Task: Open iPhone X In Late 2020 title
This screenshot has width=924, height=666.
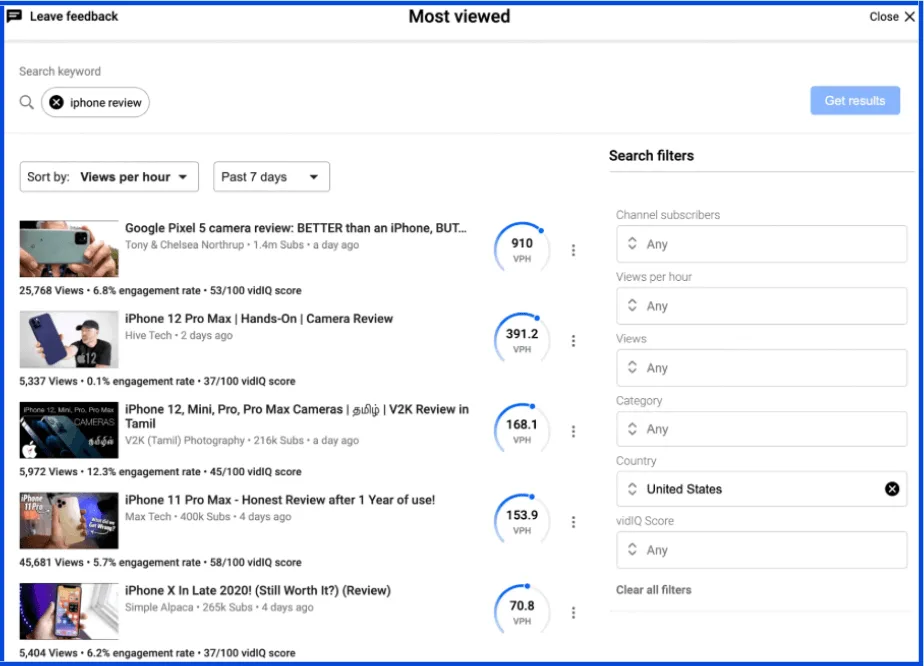Action: (258, 591)
